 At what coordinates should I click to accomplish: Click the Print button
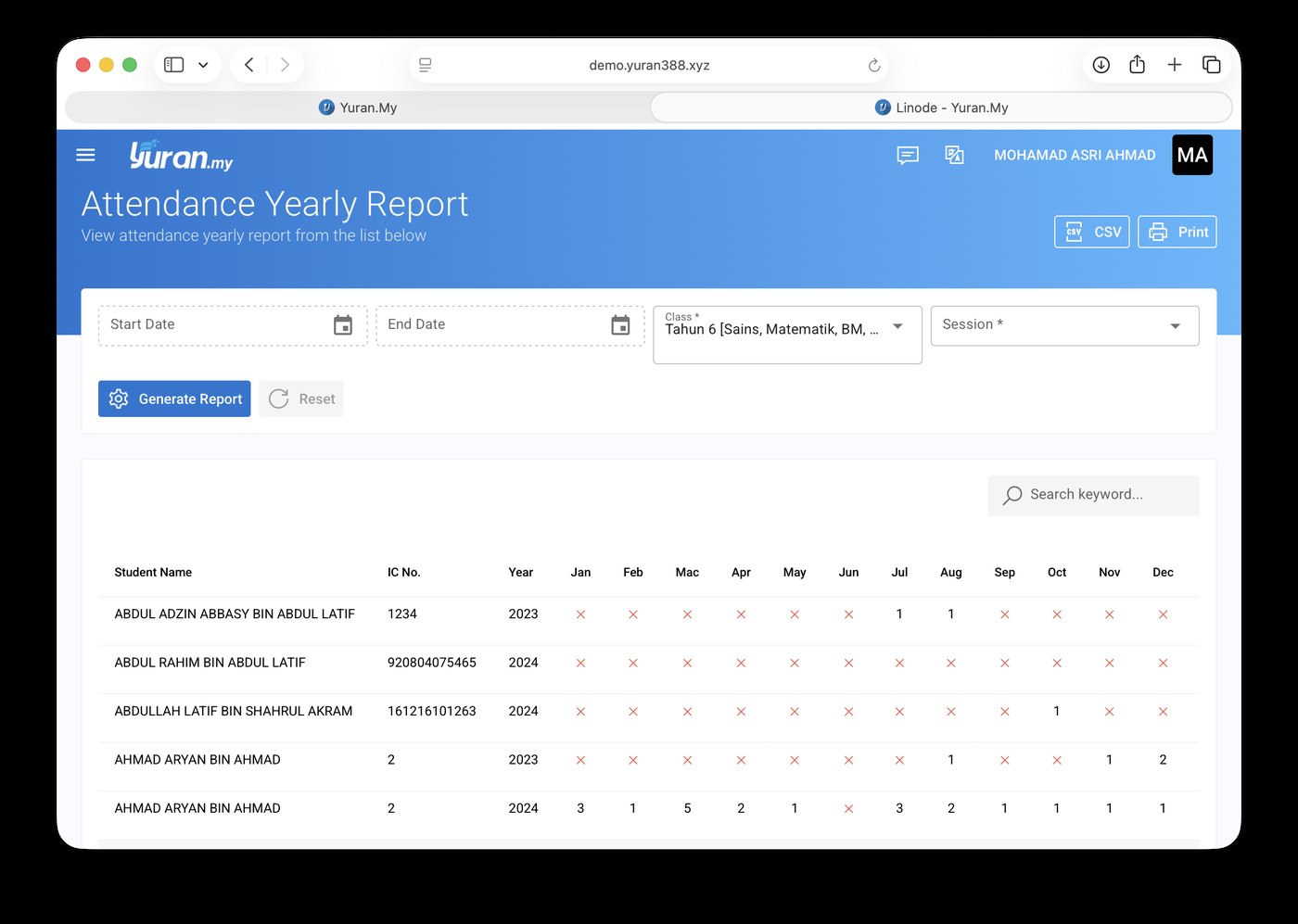1177,232
